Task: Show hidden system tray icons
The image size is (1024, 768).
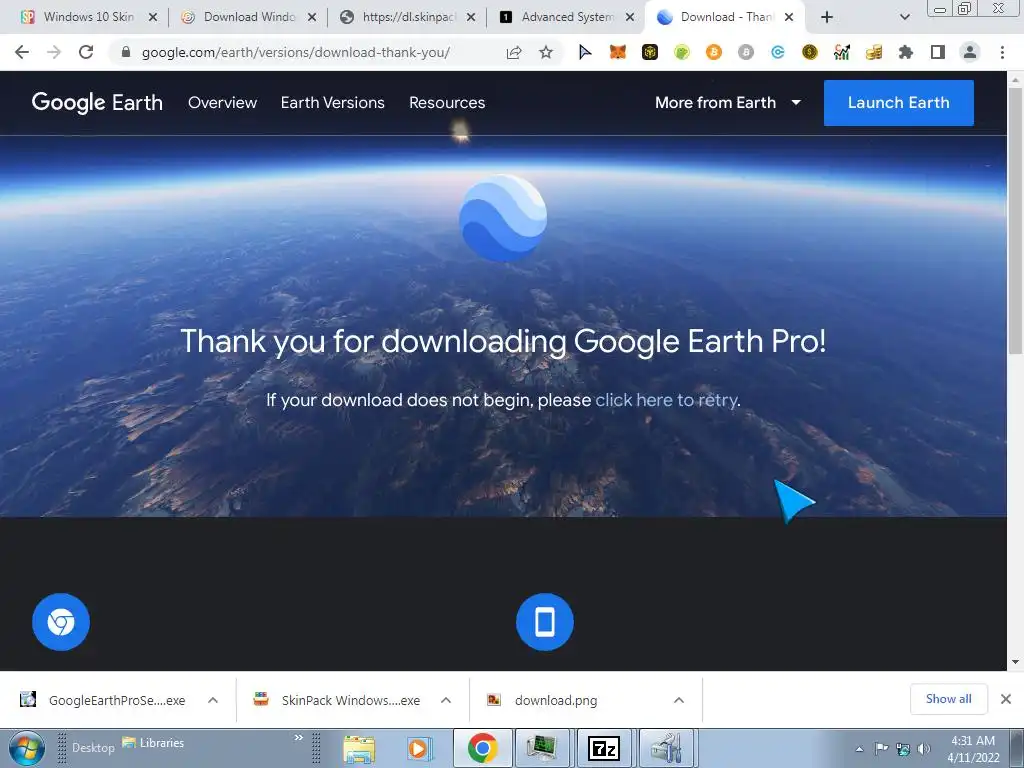Action: [859, 749]
